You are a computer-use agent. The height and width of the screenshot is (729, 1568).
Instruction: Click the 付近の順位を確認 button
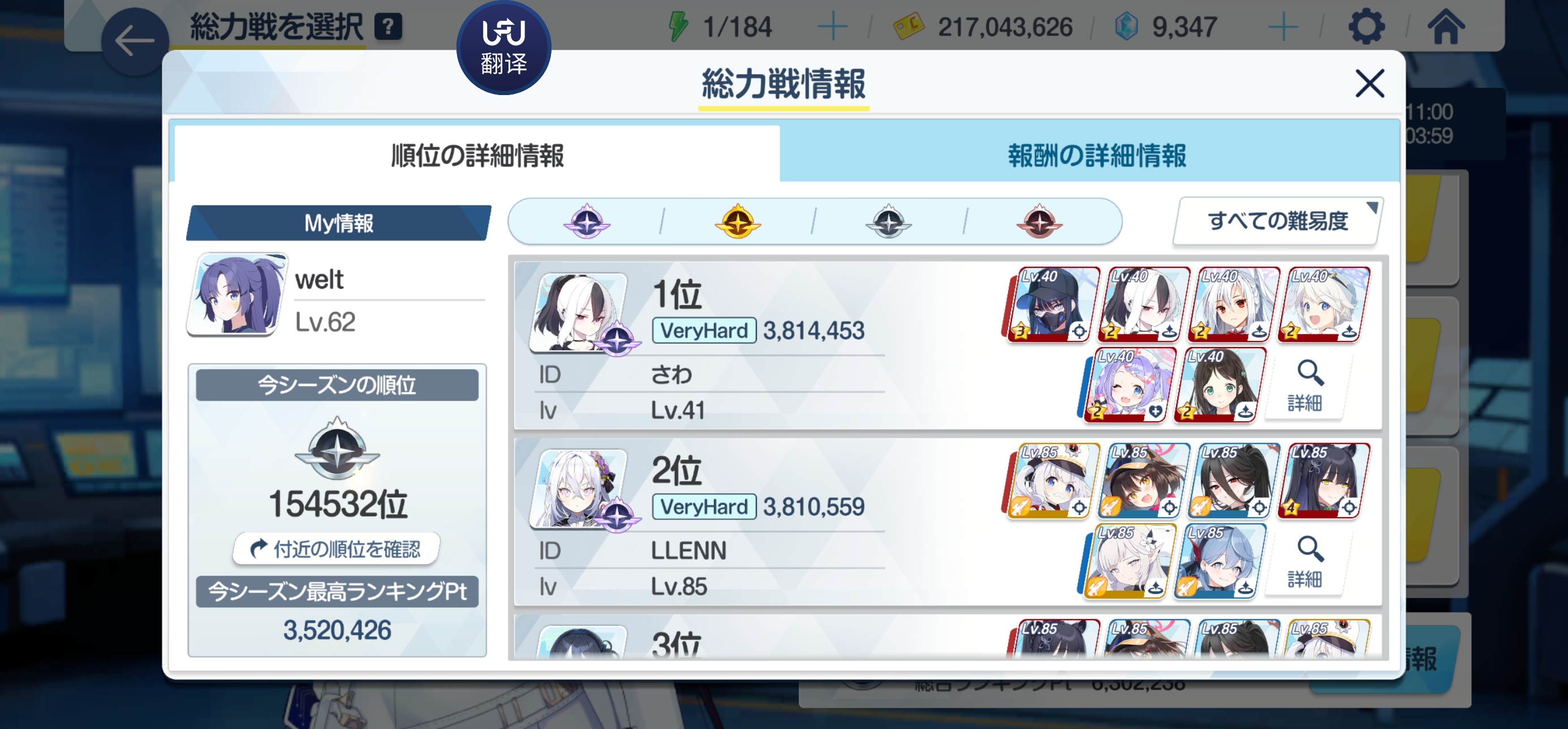coord(336,548)
